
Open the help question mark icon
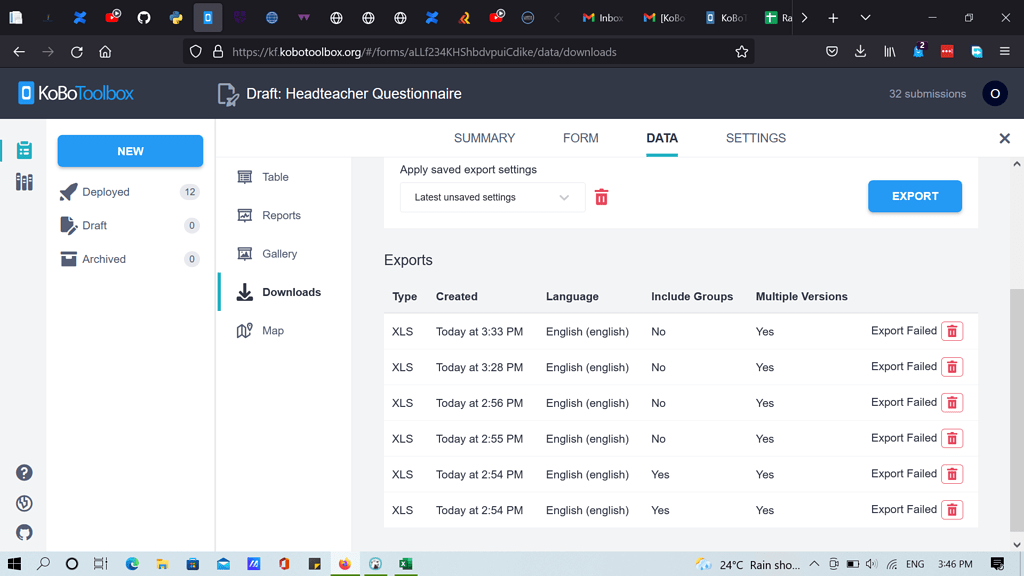(24, 472)
